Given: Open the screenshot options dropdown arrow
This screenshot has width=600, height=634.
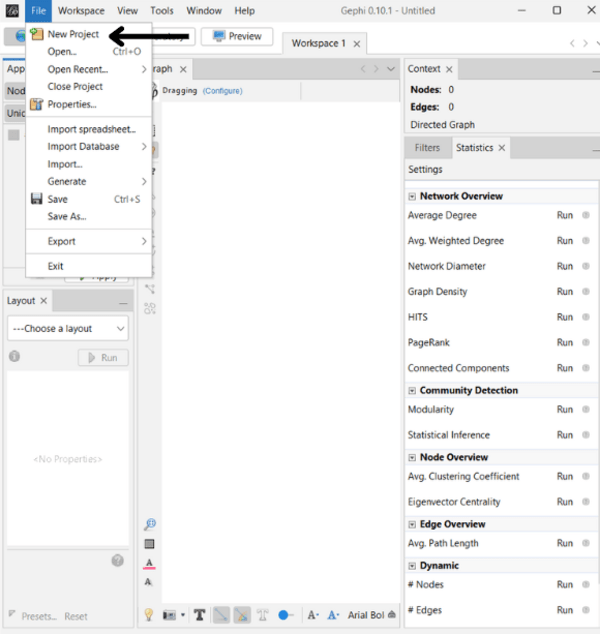Looking at the screenshot, I should pos(183,615).
